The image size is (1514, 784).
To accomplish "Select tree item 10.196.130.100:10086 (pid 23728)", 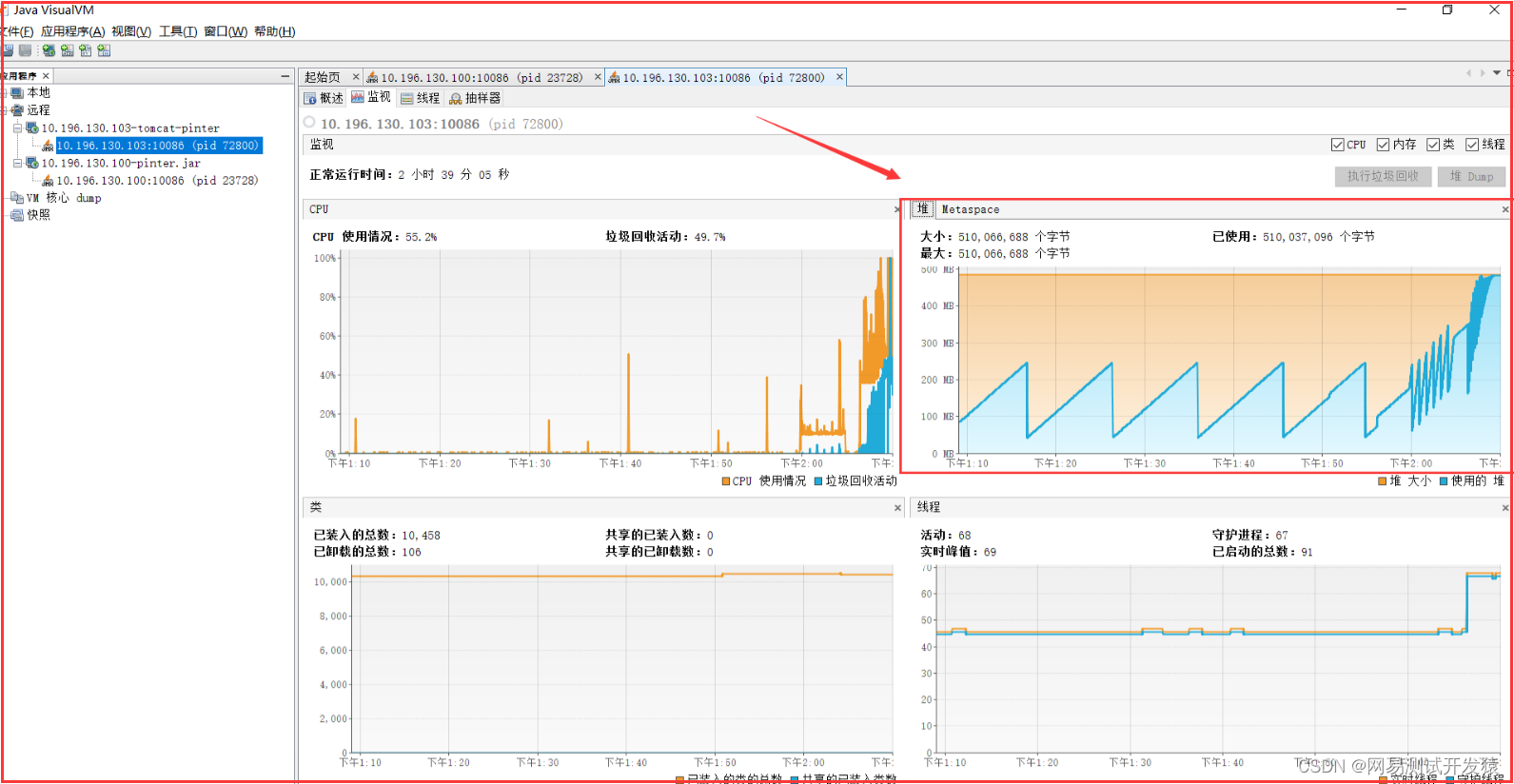I will 157,181.
